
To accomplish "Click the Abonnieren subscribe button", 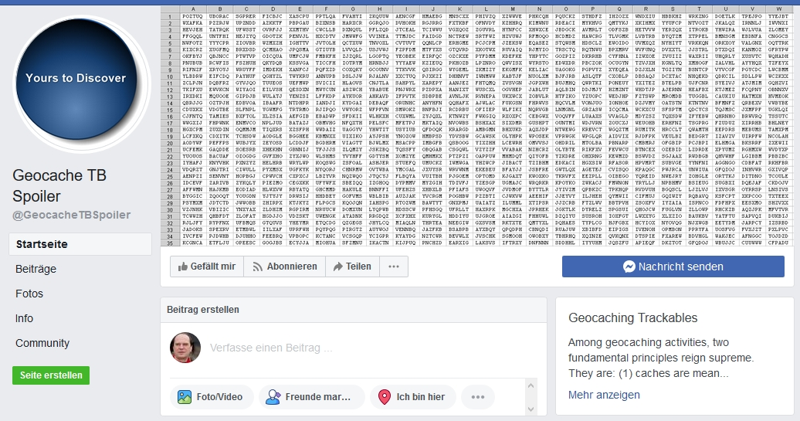I will pyautogui.click(x=285, y=266).
